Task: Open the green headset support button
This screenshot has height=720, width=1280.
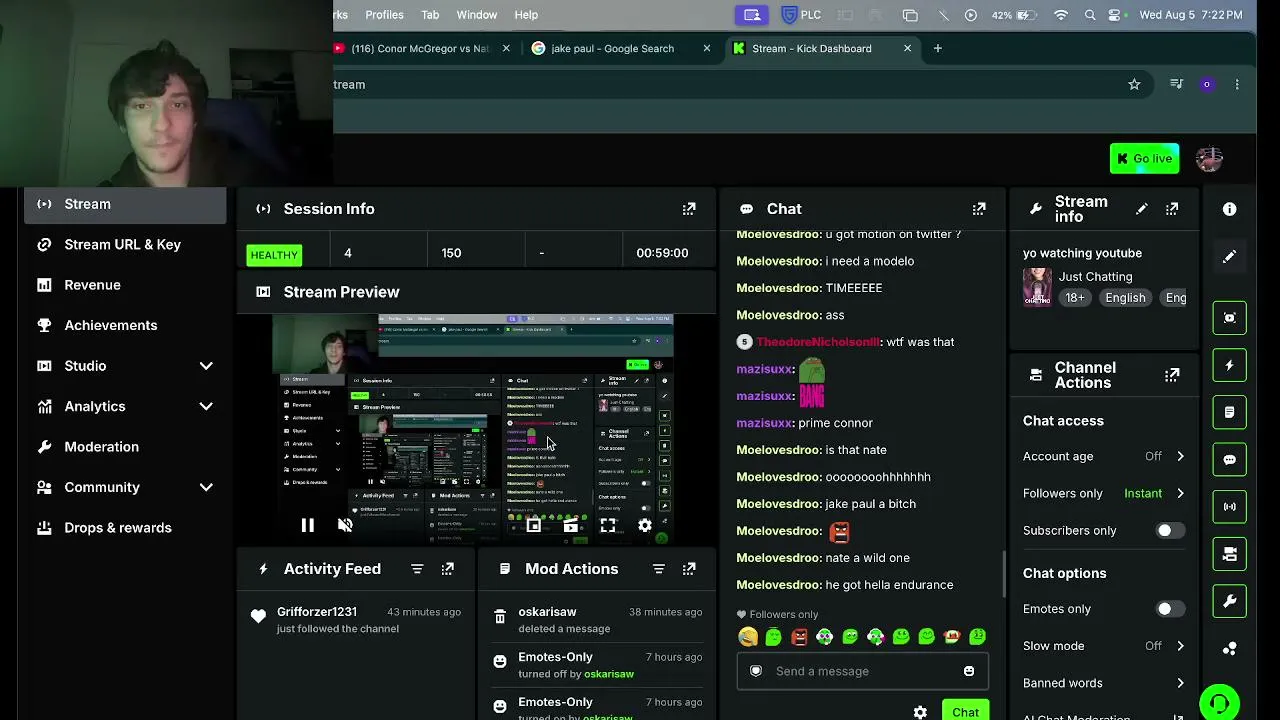Action: [1219, 703]
